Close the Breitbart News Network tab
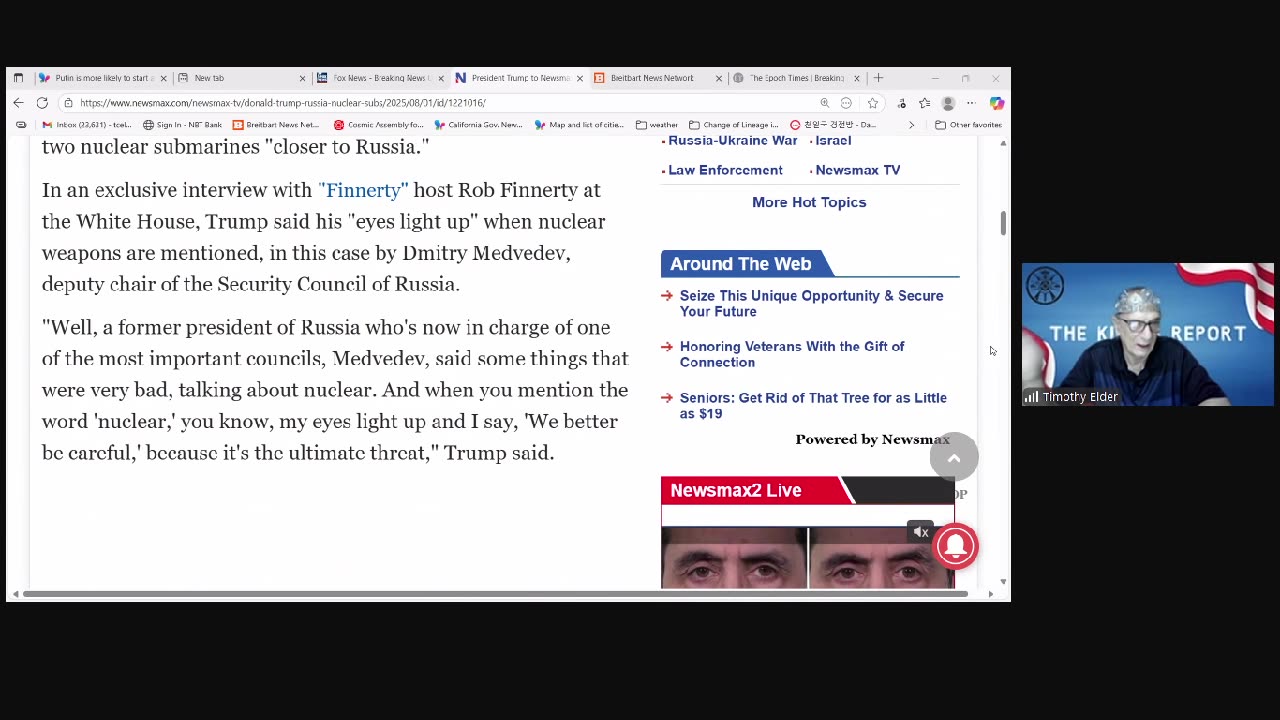This screenshot has height=720, width=1280. coord(718,78)
